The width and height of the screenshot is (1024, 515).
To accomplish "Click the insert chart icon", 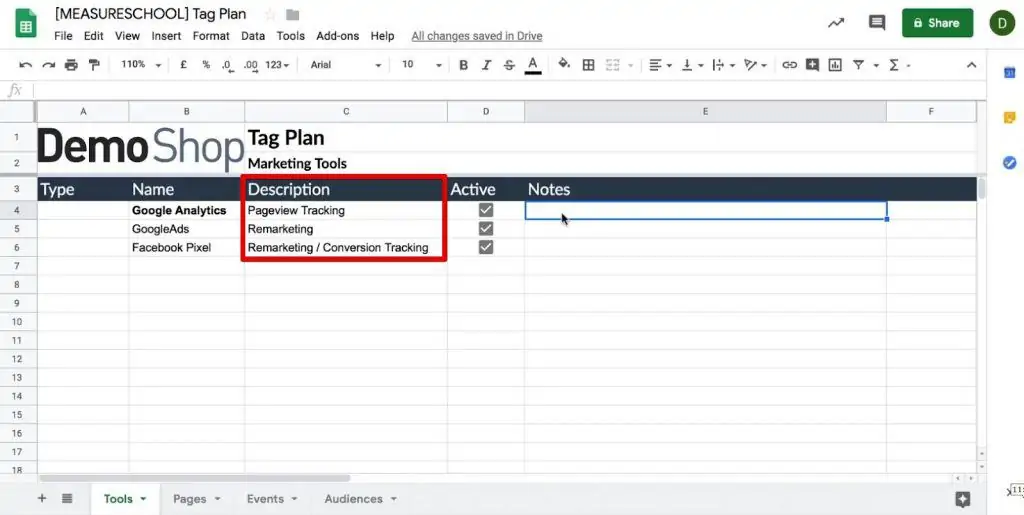I will (x=835, y=65).
